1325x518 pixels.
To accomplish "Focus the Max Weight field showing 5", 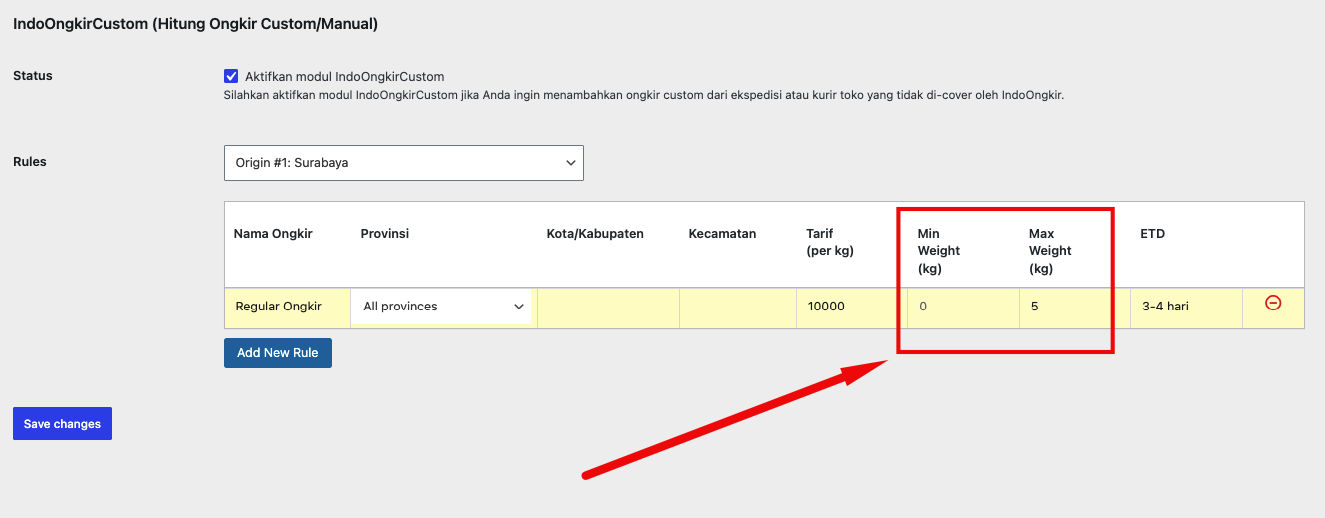I will coord(1075,307).
